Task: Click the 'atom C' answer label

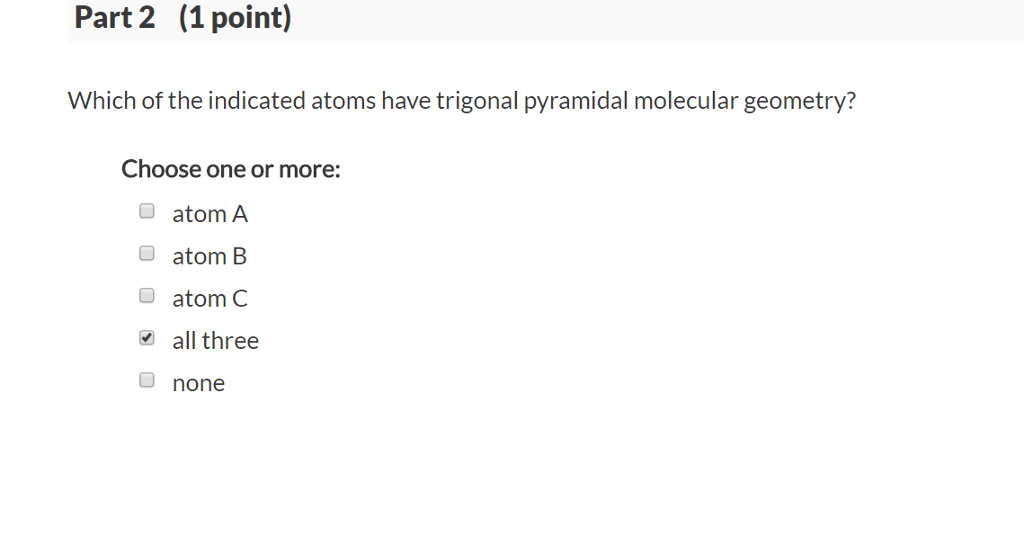Action: click(x=210, y=298)
